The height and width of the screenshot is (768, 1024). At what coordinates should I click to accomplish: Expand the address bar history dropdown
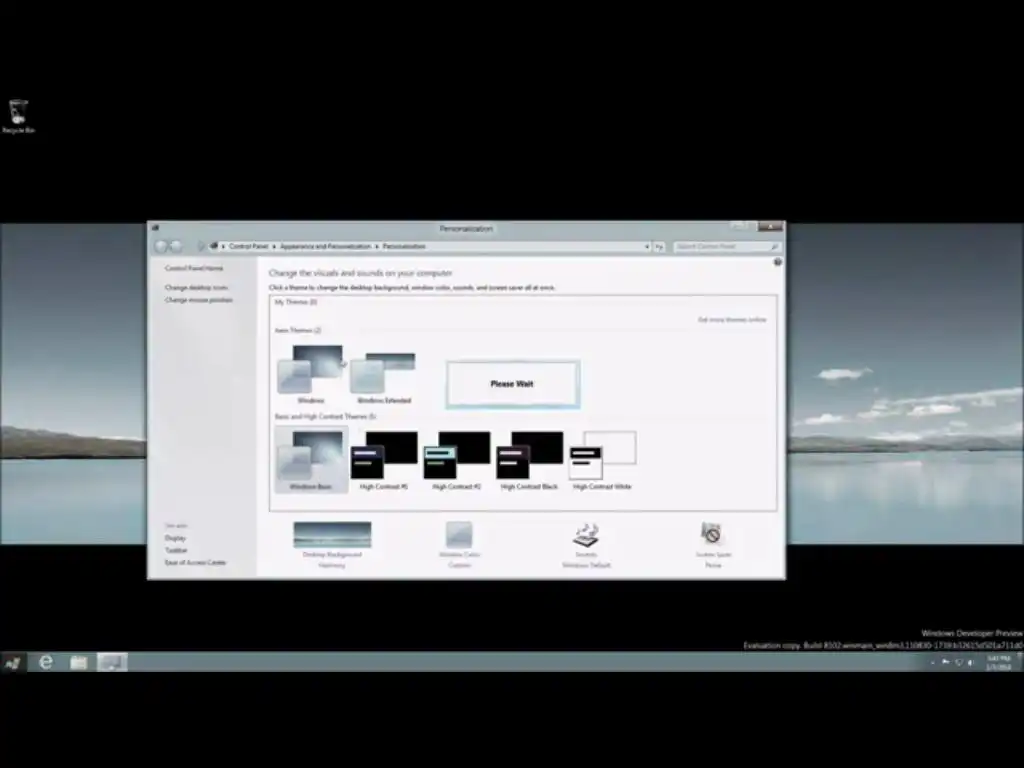point(647,247)
